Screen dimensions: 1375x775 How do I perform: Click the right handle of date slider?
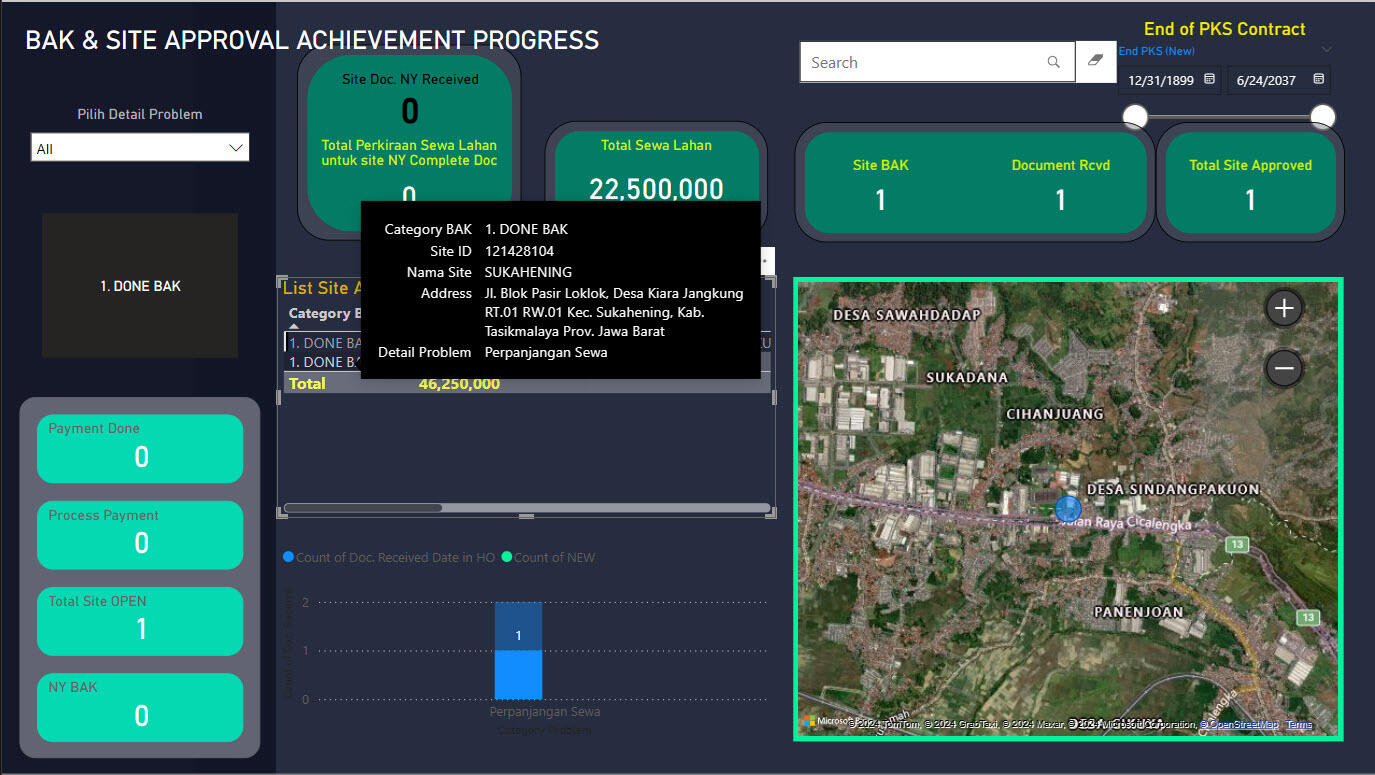click(x=1323, y=117)
